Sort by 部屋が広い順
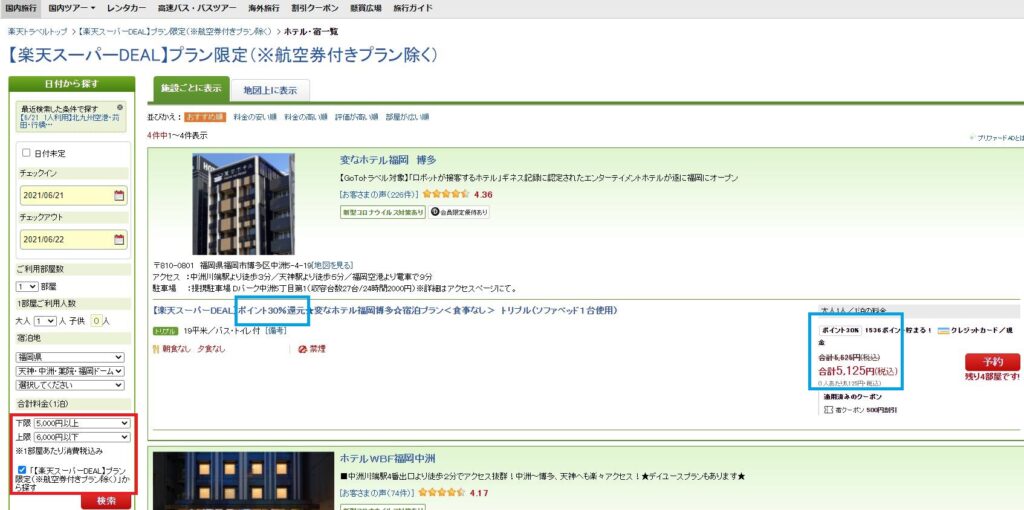The image size is (1024, 510). pos(408,118)
